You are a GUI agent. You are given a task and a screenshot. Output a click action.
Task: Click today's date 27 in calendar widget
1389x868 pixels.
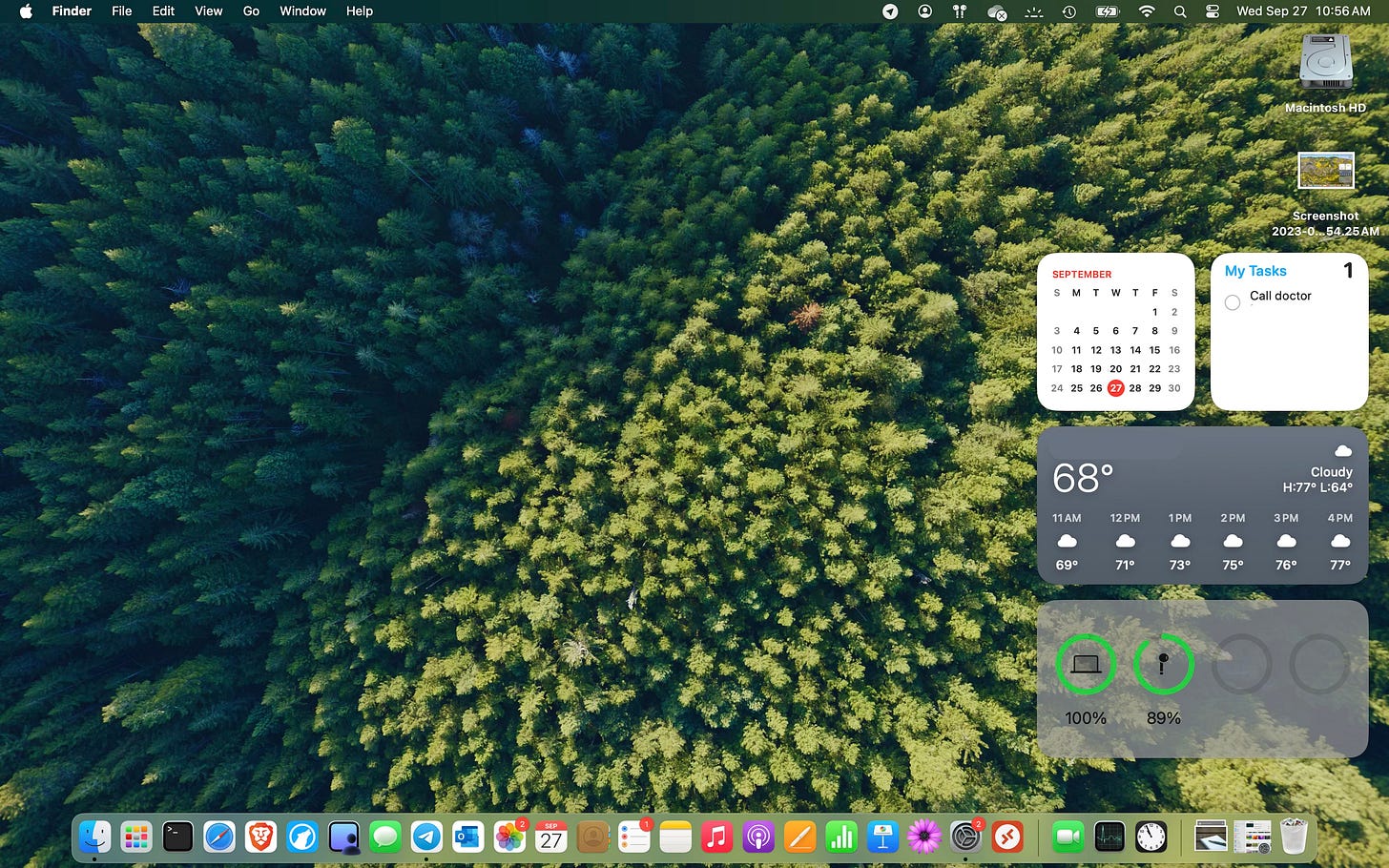[1115, 388]
